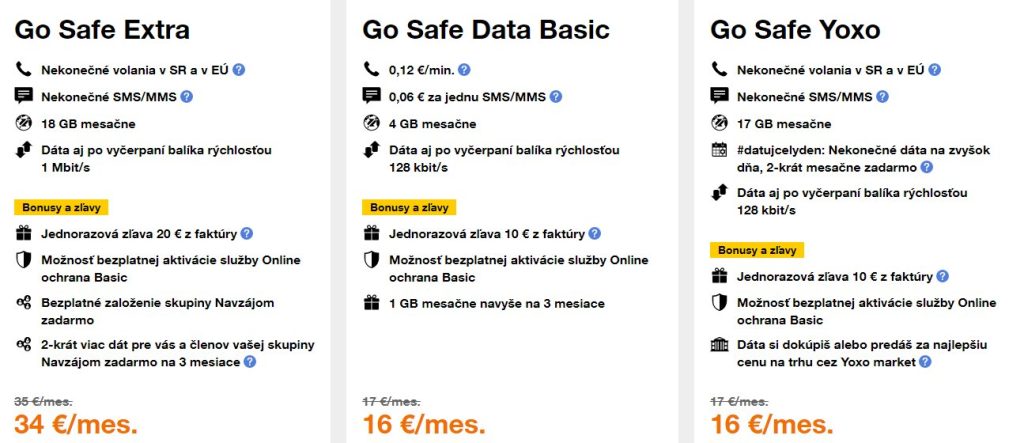Show info for 2-krát viac dát Navzájom bonus
Image resolution: width=1024 pixels, height=443 pixels.
click(249, 362)
